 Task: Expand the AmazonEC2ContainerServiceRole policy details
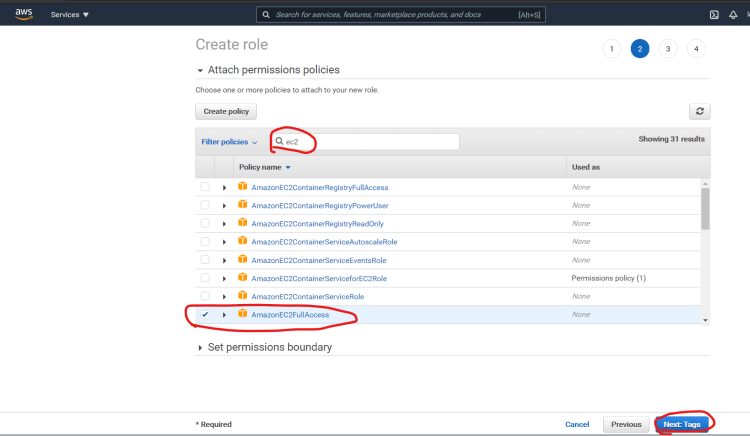coord(224,297)
